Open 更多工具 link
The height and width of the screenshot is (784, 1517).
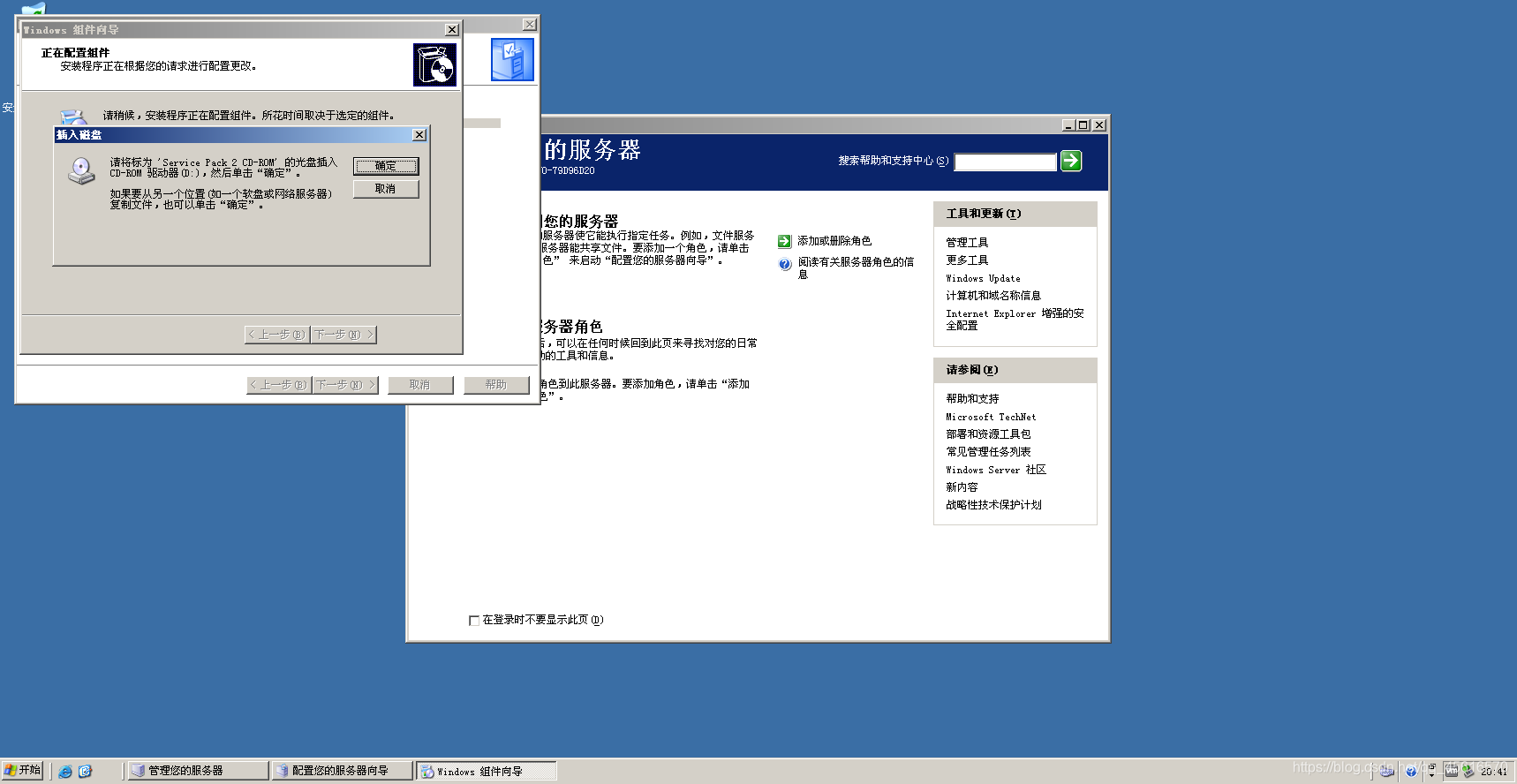967,260
